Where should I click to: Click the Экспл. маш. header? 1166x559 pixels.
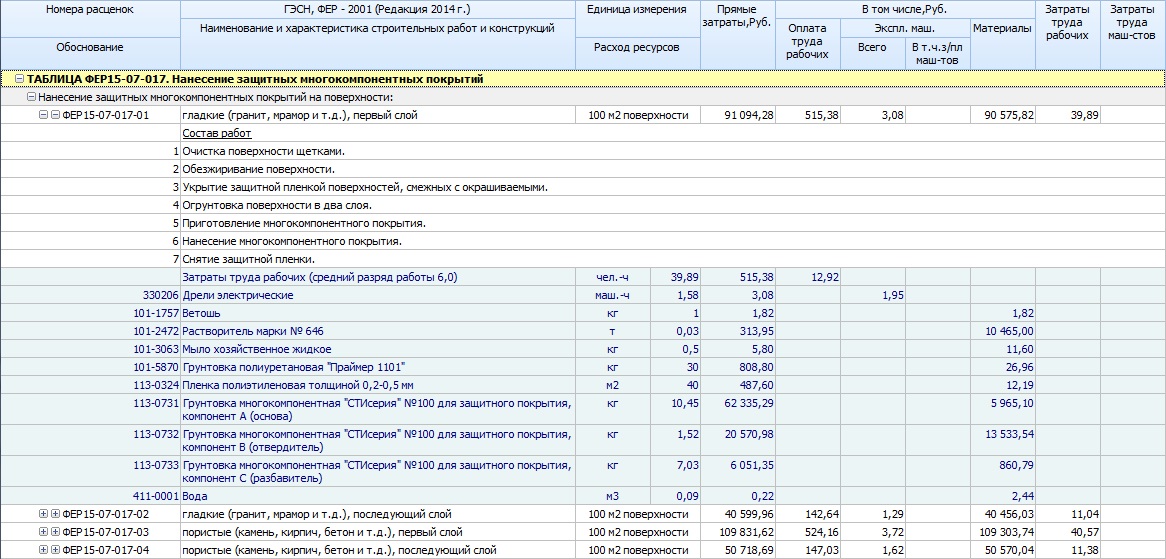[904, 28]
